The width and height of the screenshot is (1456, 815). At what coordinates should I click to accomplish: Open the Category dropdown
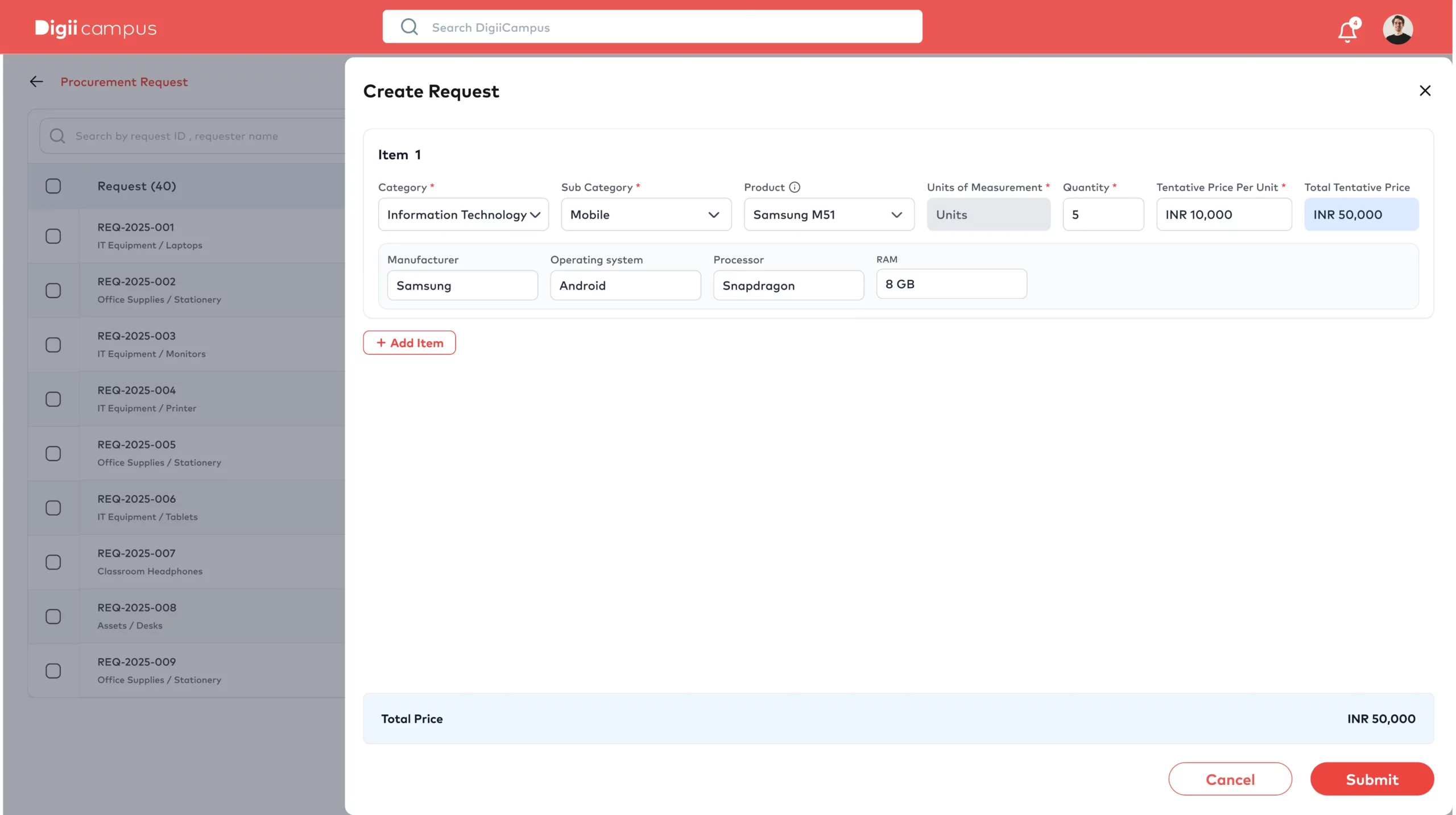pyautogui.click(x=463, y=214)
